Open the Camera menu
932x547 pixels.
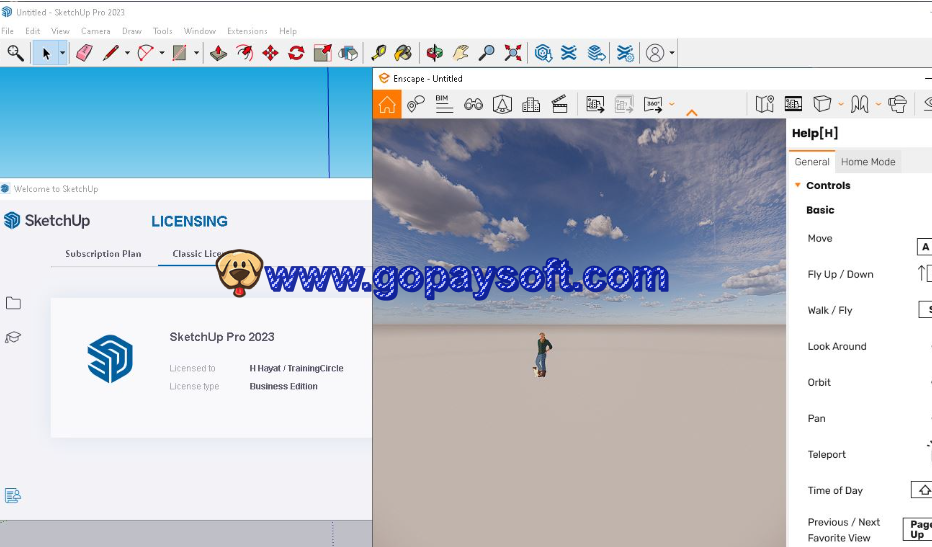[x=96, y=31]
